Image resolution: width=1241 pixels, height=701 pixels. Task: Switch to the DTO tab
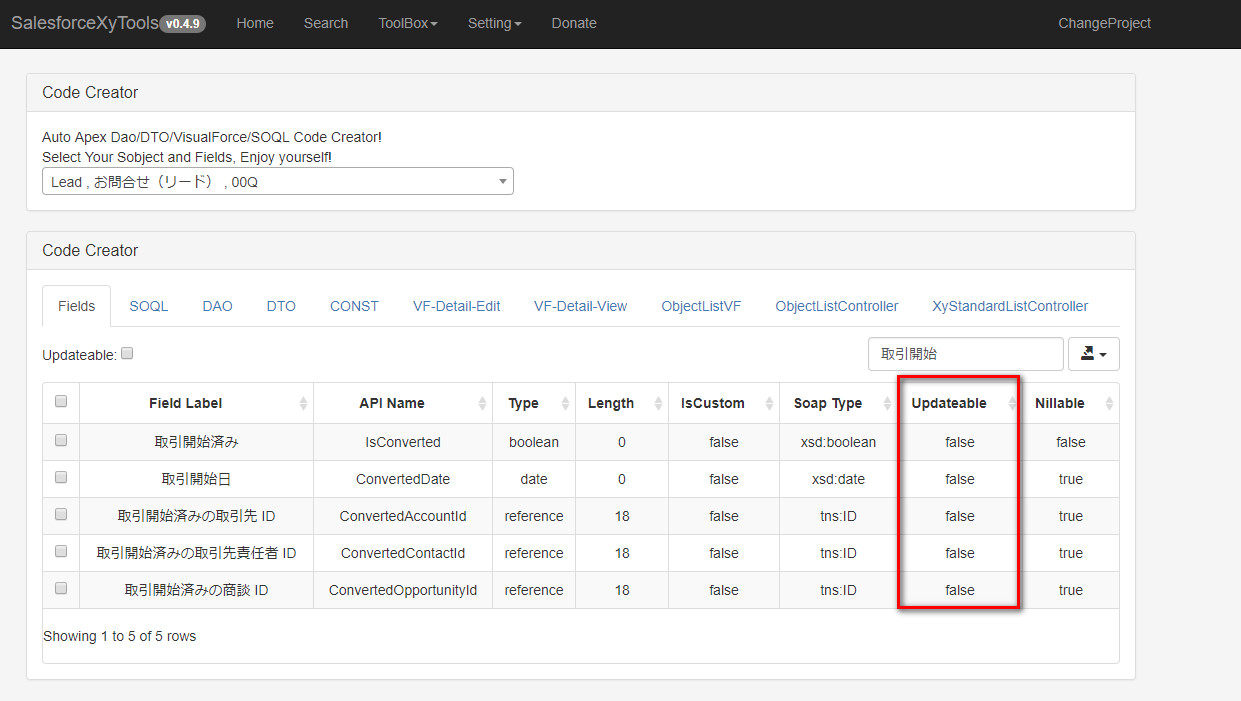tap(281, 306)
